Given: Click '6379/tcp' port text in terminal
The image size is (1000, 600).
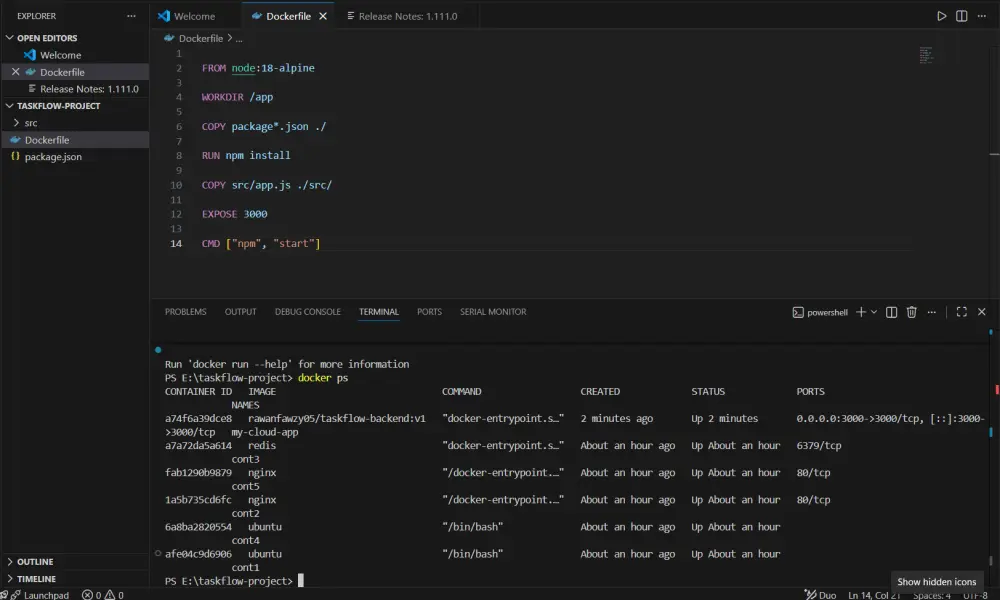Looking at the screenshot, I should (x=818, y=446).
